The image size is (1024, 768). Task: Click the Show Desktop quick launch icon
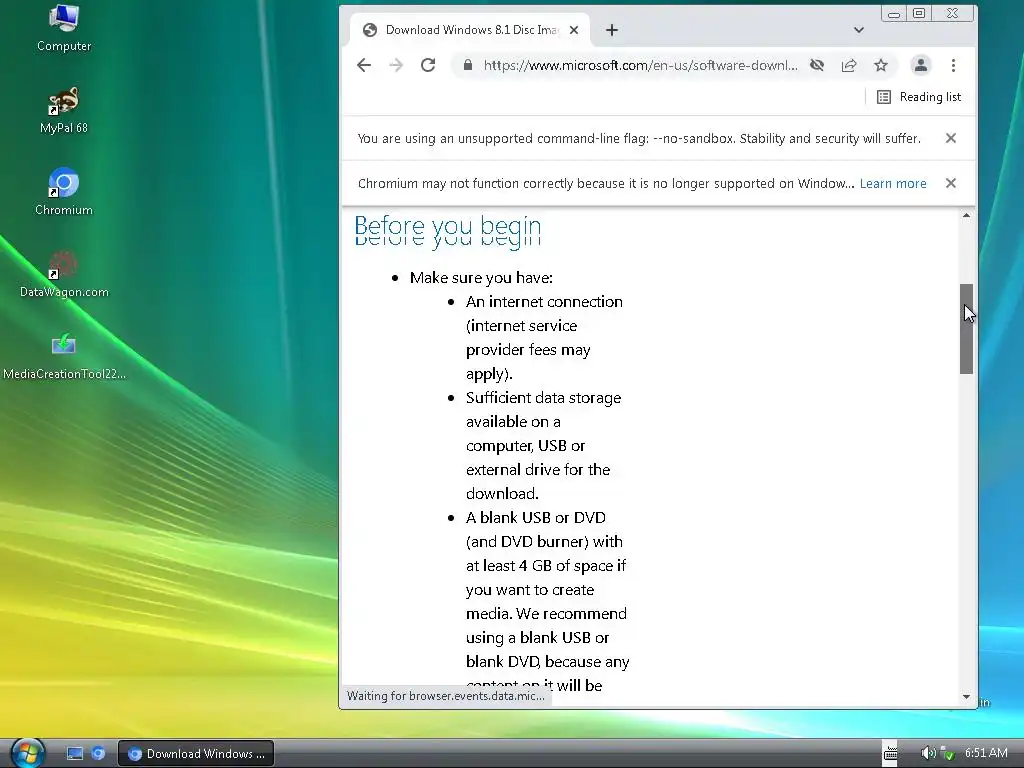(x=75, y=754)
